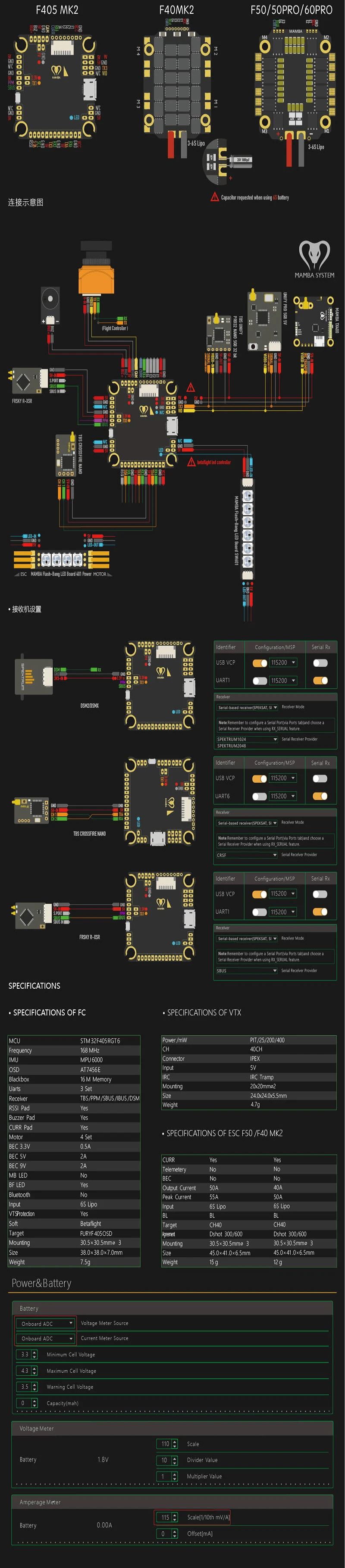Viewport: 345px width, 1568px height.
Task: Open Voltage Meter Source Onboard ADC dropdown
Action: pyautogui.click(x=45, y=1323)
